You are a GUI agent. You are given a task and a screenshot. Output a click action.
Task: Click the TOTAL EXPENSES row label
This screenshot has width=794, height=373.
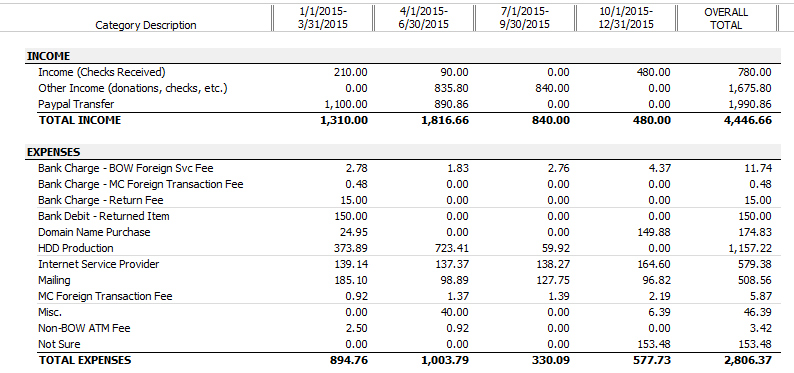click(85, 360)
